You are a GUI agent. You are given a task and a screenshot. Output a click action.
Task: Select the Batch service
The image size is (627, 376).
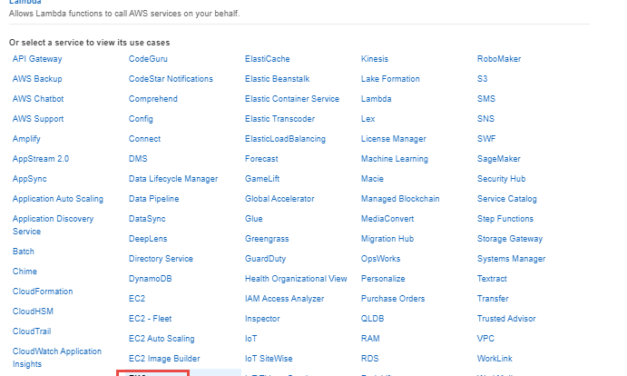(x=23, y=251)
